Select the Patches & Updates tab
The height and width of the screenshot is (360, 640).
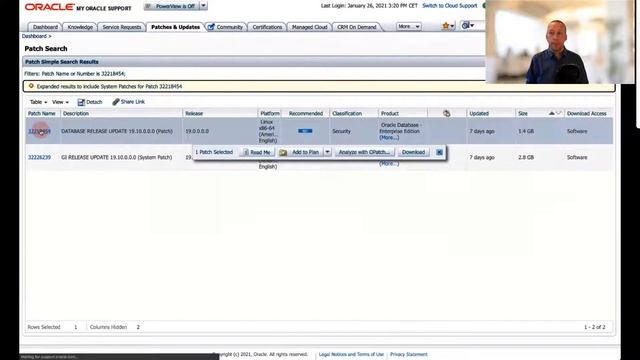tap(176, 27)
